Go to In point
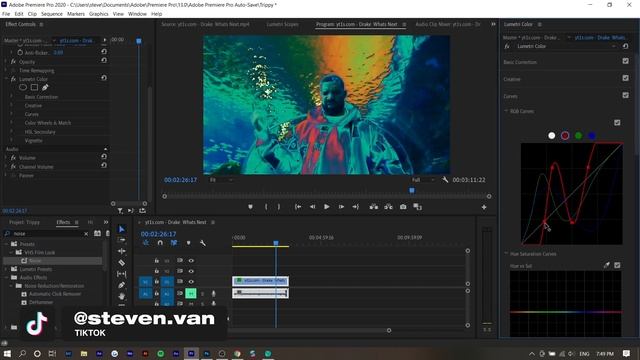Viewport: 640px width, 360px height. click(x=298, y=207)
